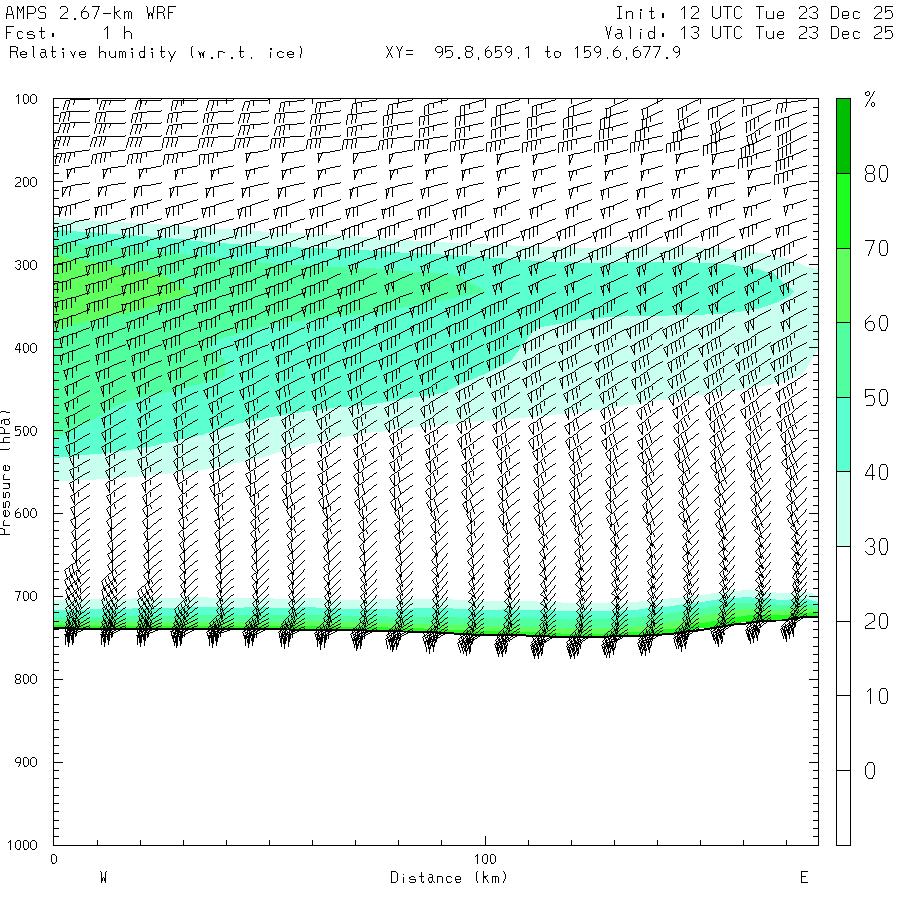Click the 500 hPa pressure axis label
Image resolution: width=900 pixels, height=900 pixels.
tap(26, 431)
